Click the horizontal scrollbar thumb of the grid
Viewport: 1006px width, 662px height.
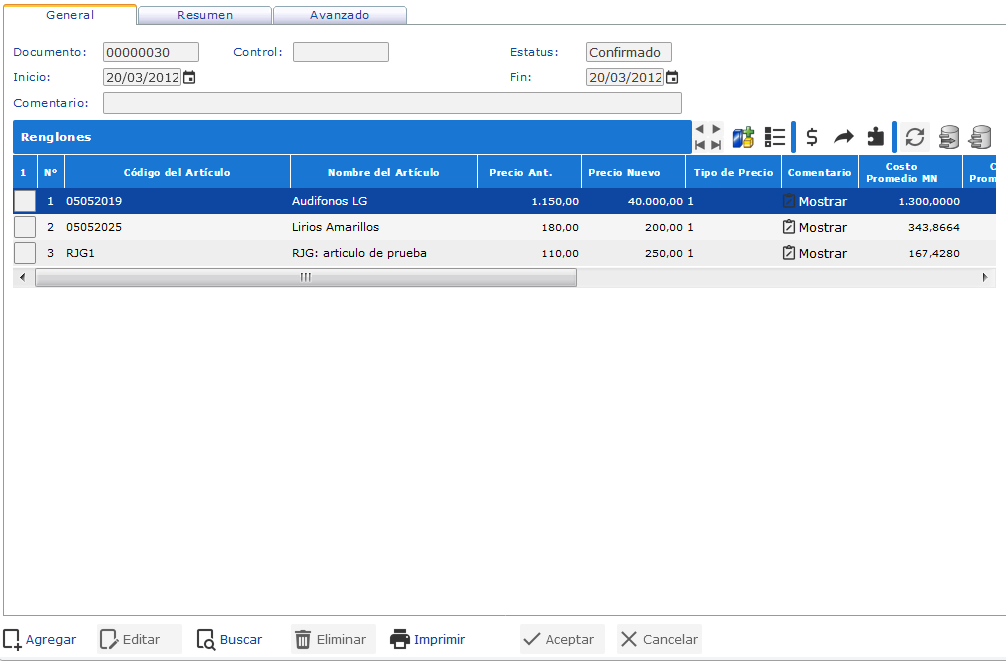[305, 277]
